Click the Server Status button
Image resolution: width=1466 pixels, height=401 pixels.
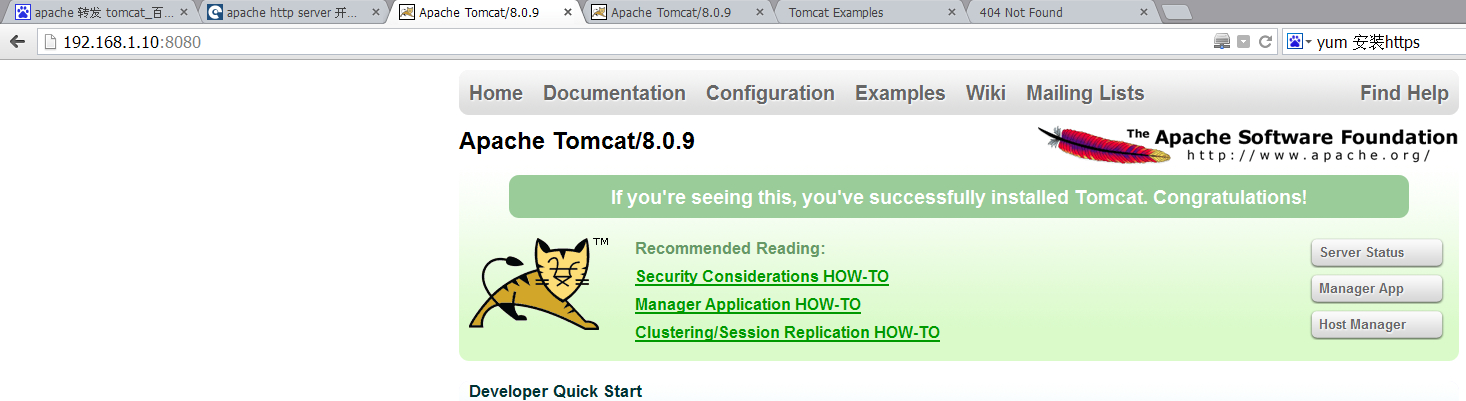pos(1376,253)
